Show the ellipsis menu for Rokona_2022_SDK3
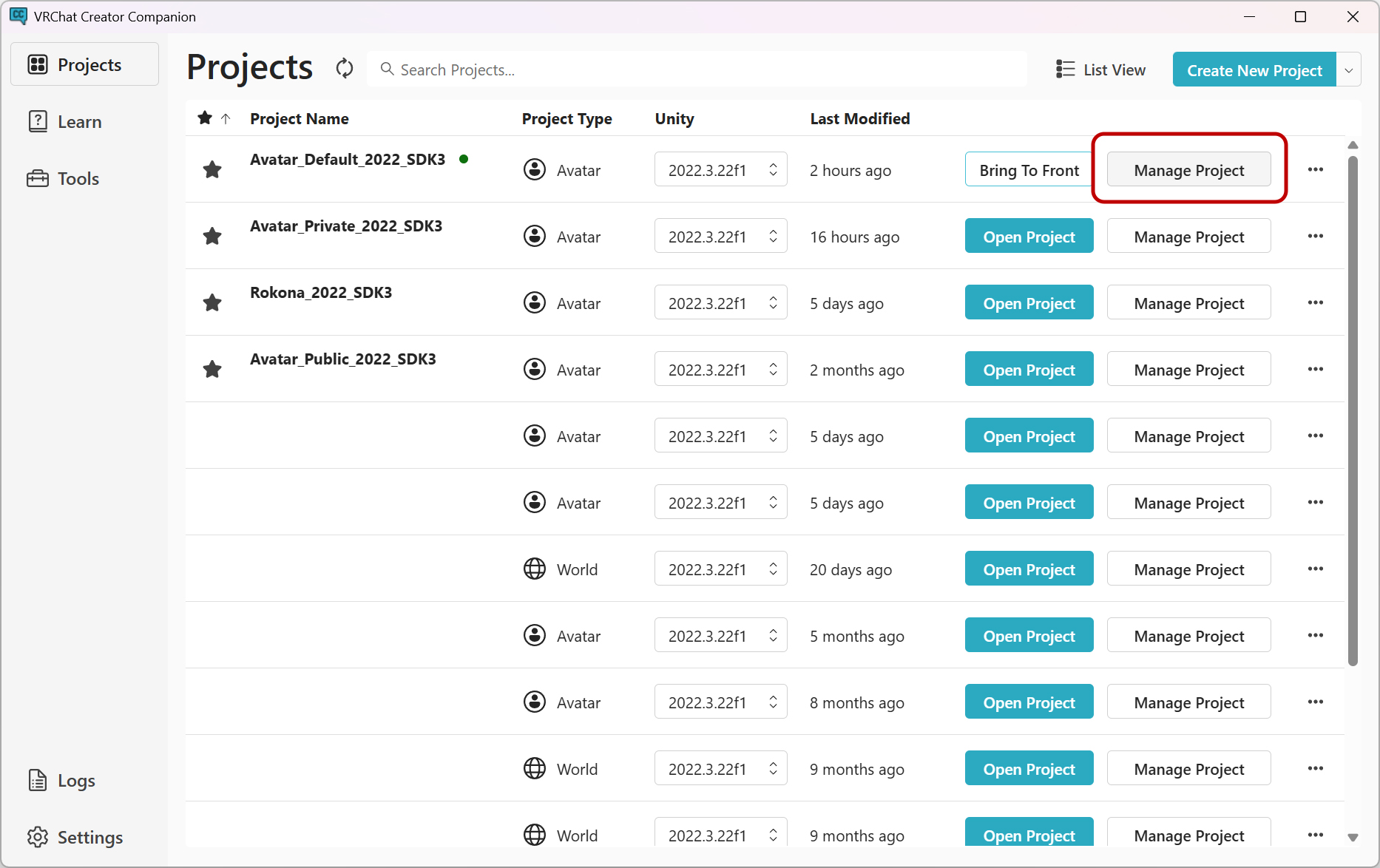 [1315, 302]
